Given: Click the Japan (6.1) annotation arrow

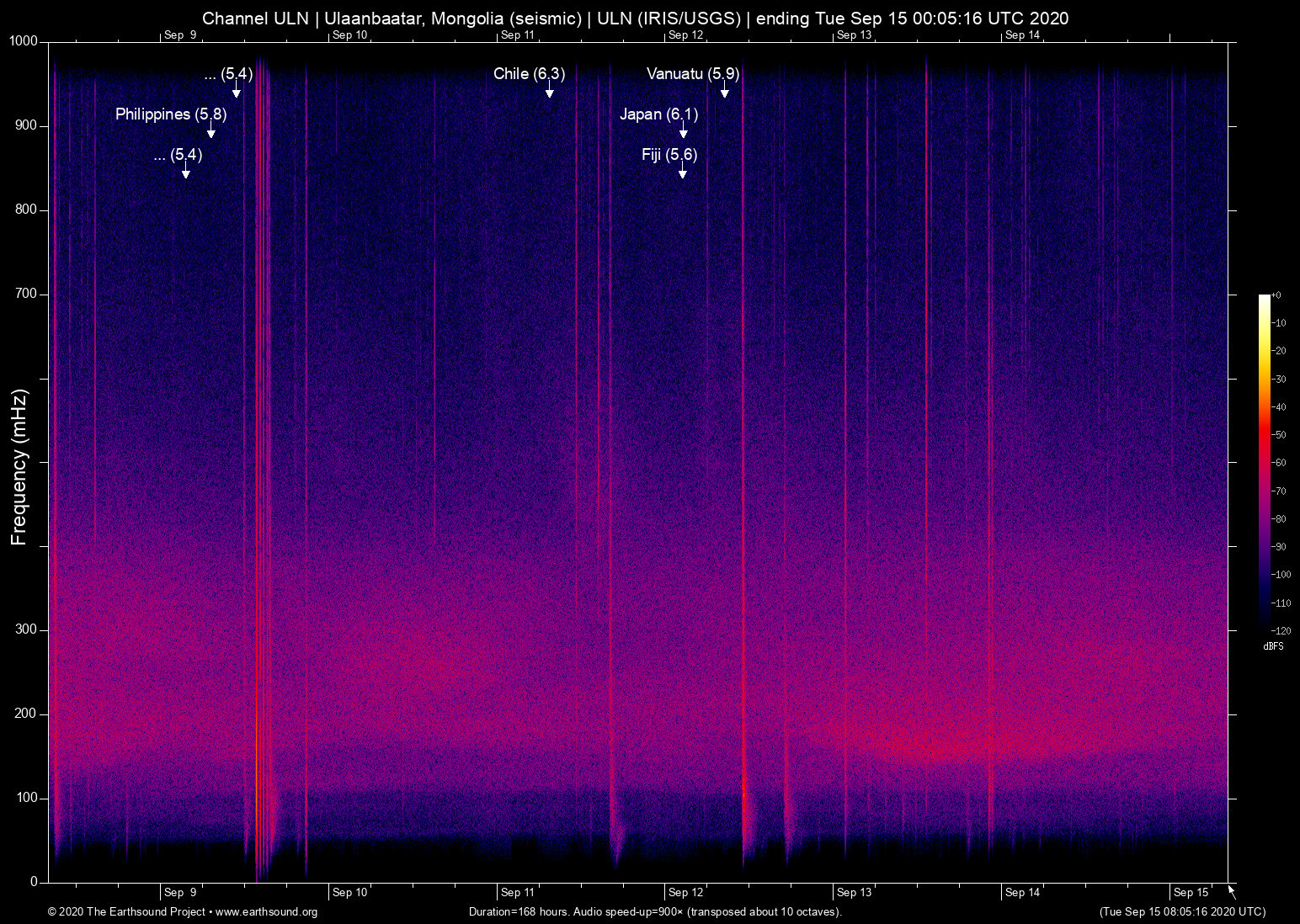Looking at the screenshot, I should (x=682, y=133).
